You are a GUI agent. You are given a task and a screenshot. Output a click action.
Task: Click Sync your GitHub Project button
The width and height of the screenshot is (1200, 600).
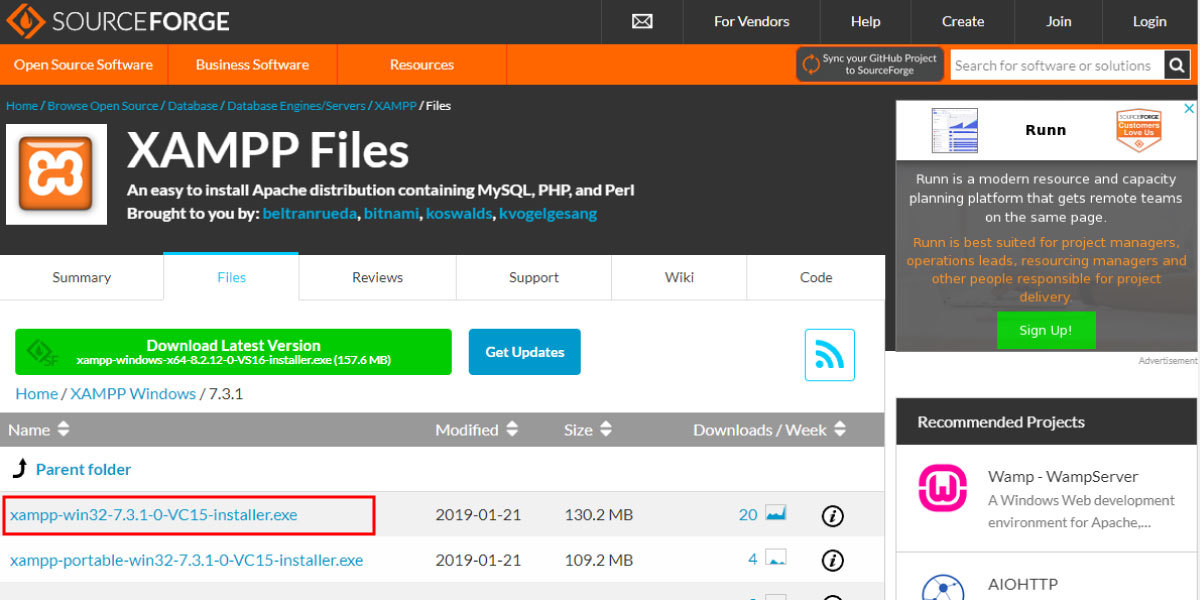870,64
